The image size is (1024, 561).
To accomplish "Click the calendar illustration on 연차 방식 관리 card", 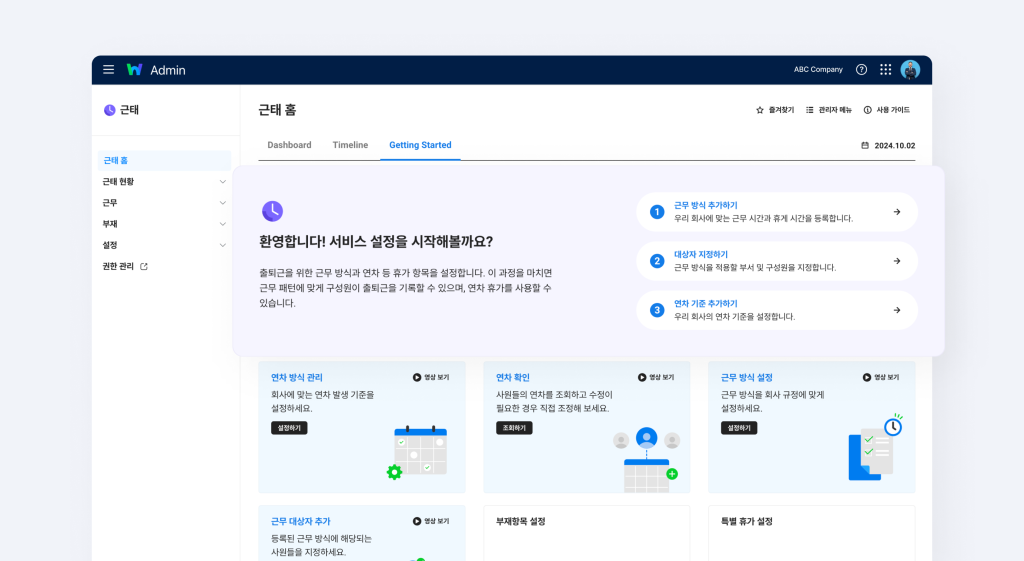I will (x=418, y=453).
